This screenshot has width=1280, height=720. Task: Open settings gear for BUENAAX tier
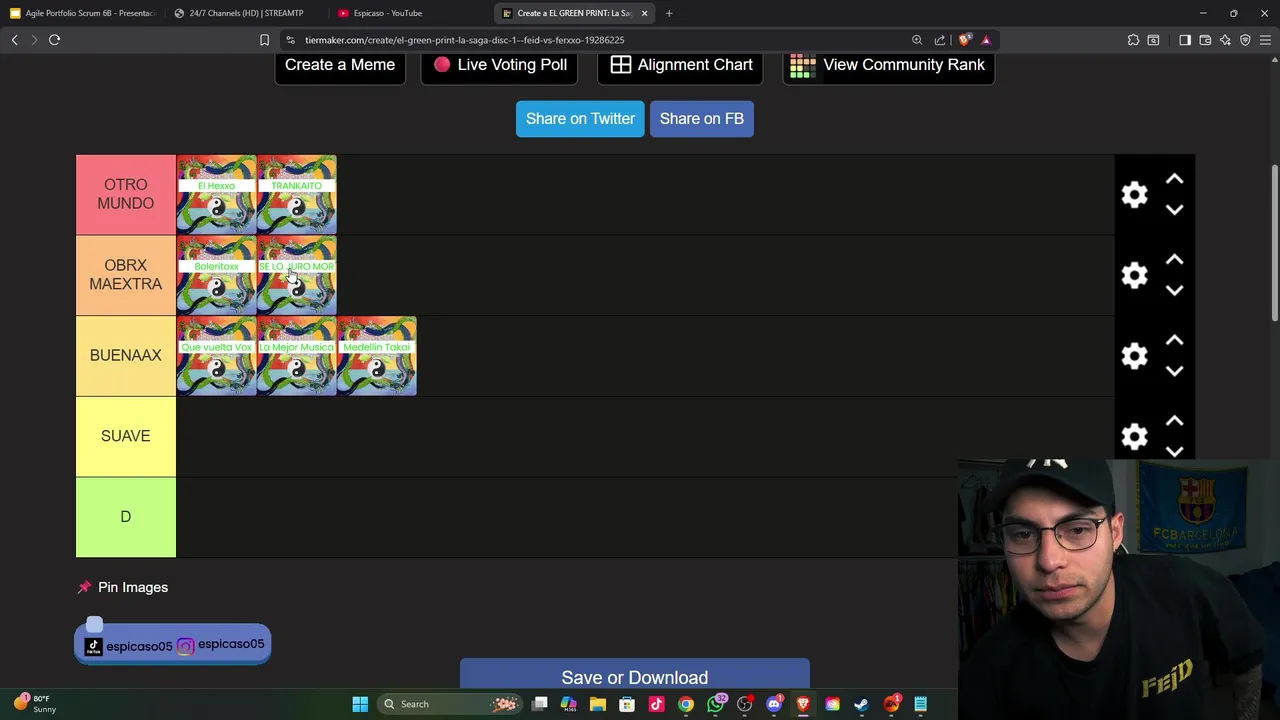click(x=1134, y=356)
